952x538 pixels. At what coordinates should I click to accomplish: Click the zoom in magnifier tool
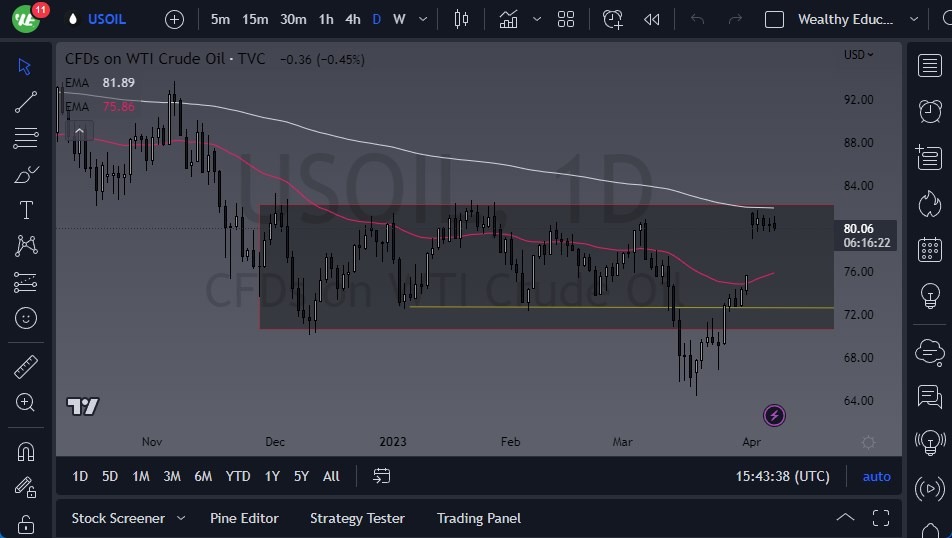pos(26,402)
